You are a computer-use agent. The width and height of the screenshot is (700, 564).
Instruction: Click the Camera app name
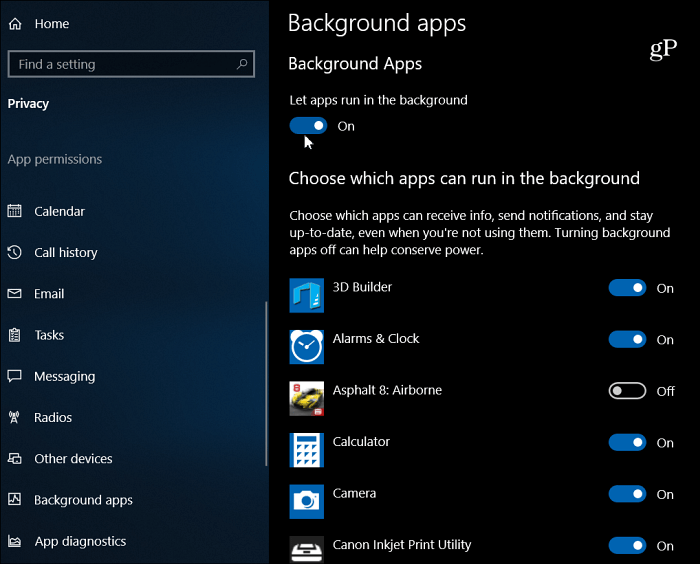coord(354,493)
